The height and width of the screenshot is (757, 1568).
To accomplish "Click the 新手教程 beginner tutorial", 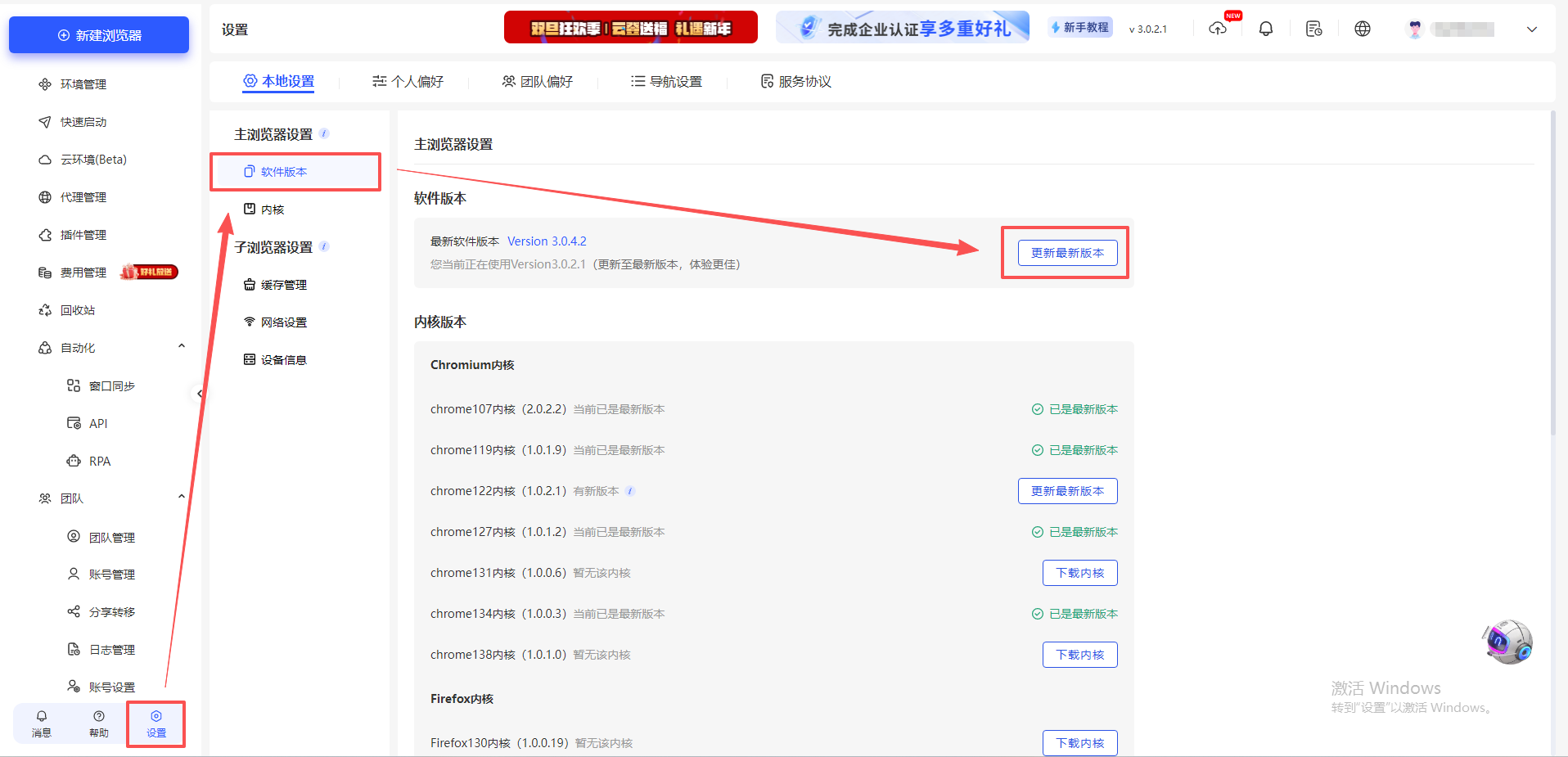I will [x=1079, y=26].
